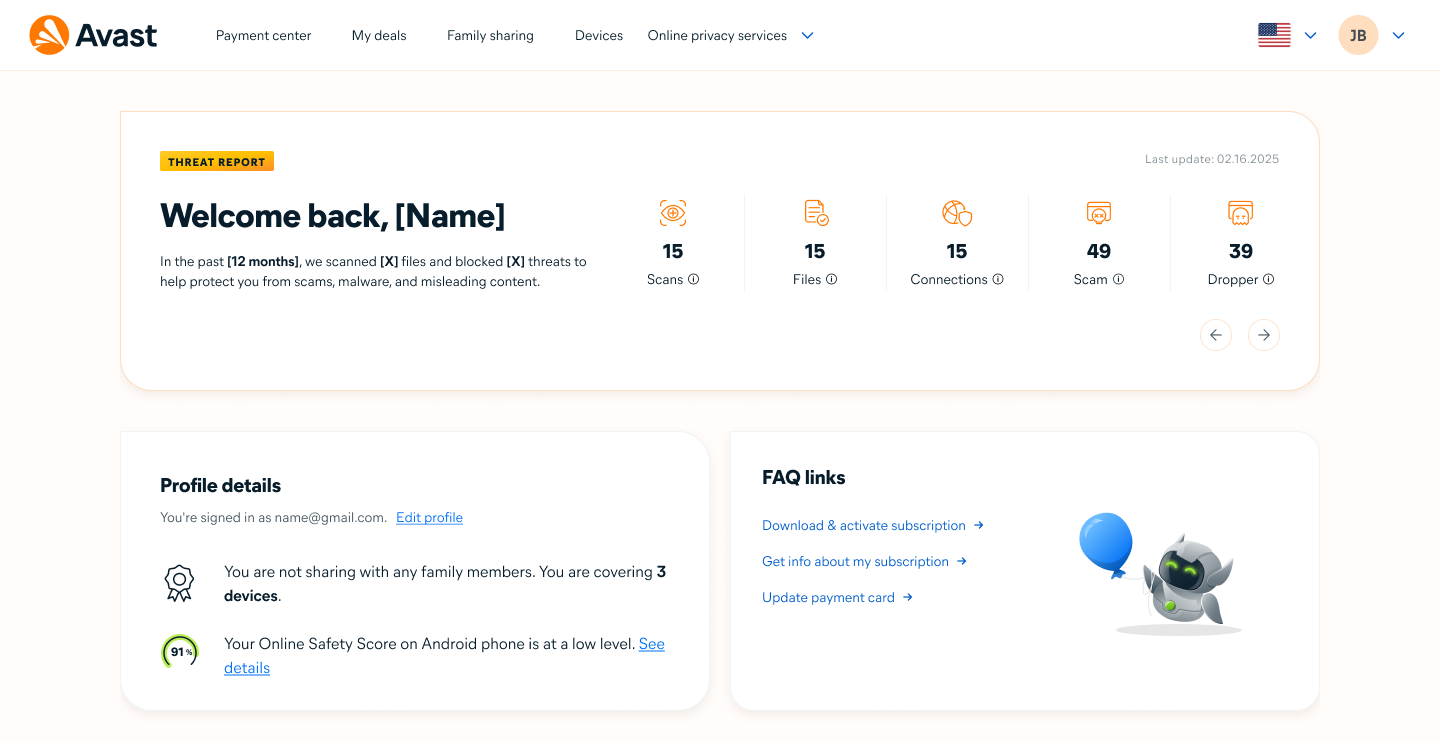Click Last update 02.16.2025 text
Viewport: 1440px width, 742px height.
click(1212, 159)
